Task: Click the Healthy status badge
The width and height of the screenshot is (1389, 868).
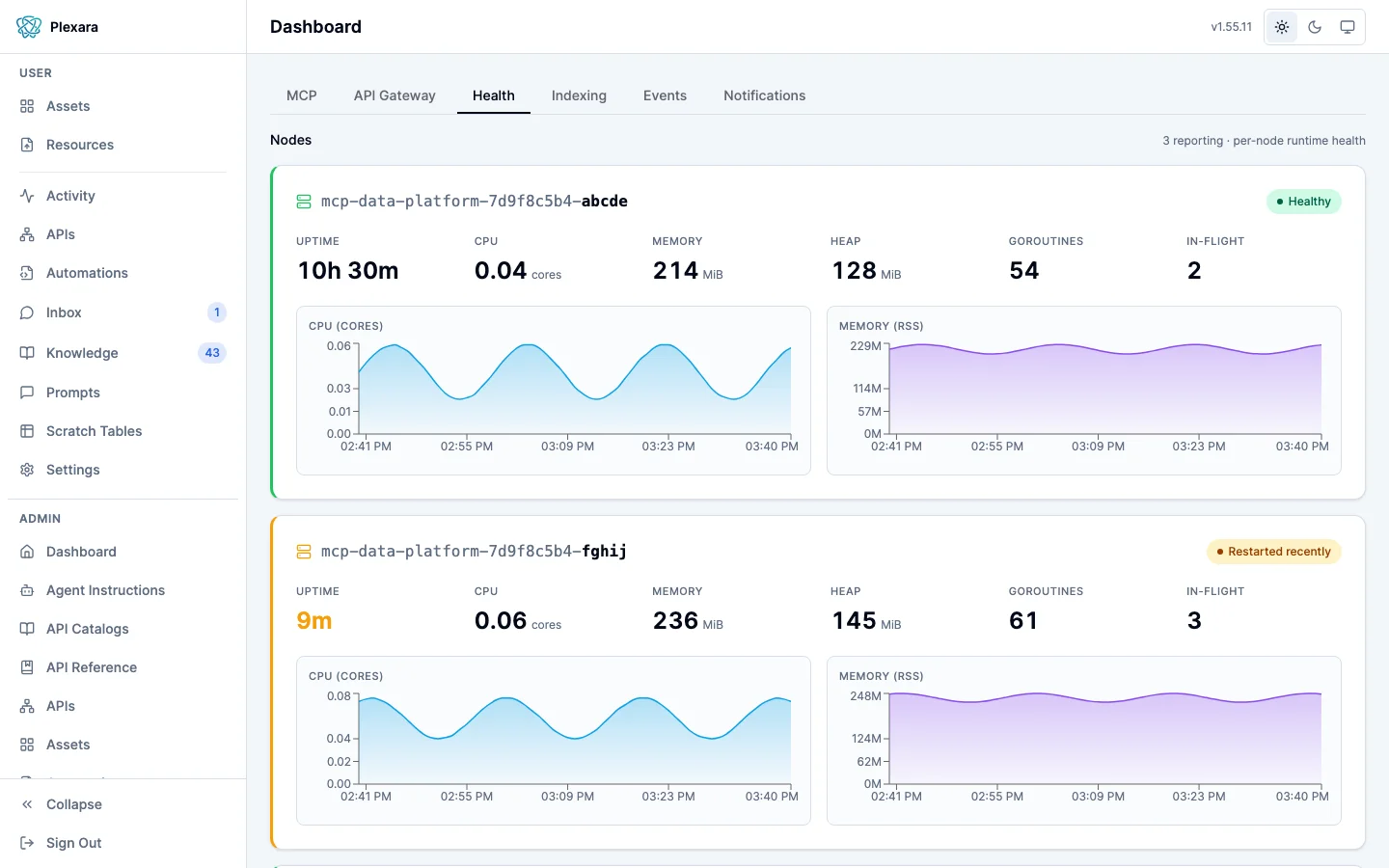Action: tap(1303, 202)
